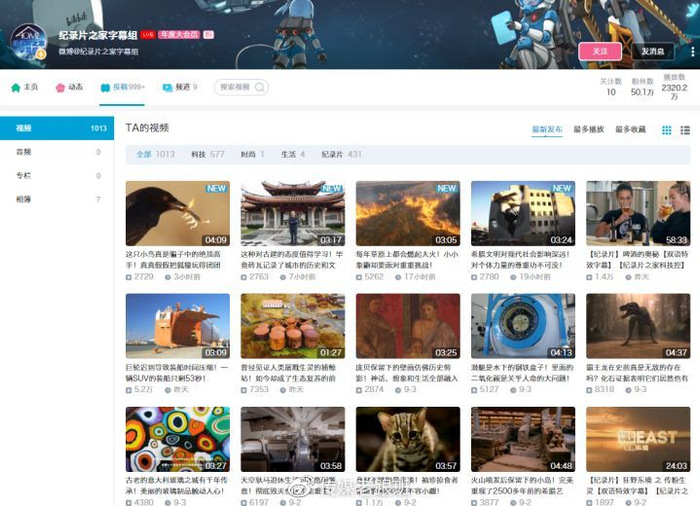Click the pink 关注 follow button
Screen dimensions: 700x506
click(600, 51)
